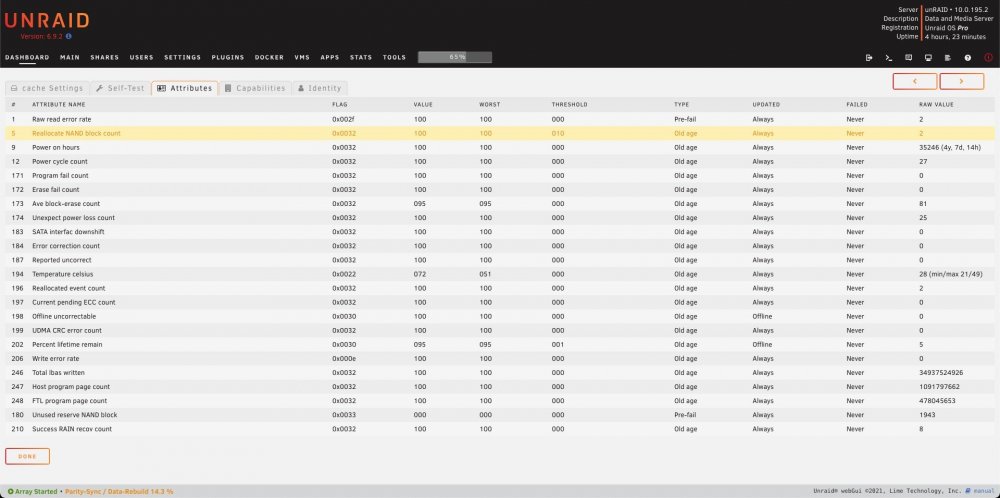The image size is (1000, 498).
Task: Click the Total lbas written raw value 34937524926
Action: pyautogui.click(x=941, y=372)
